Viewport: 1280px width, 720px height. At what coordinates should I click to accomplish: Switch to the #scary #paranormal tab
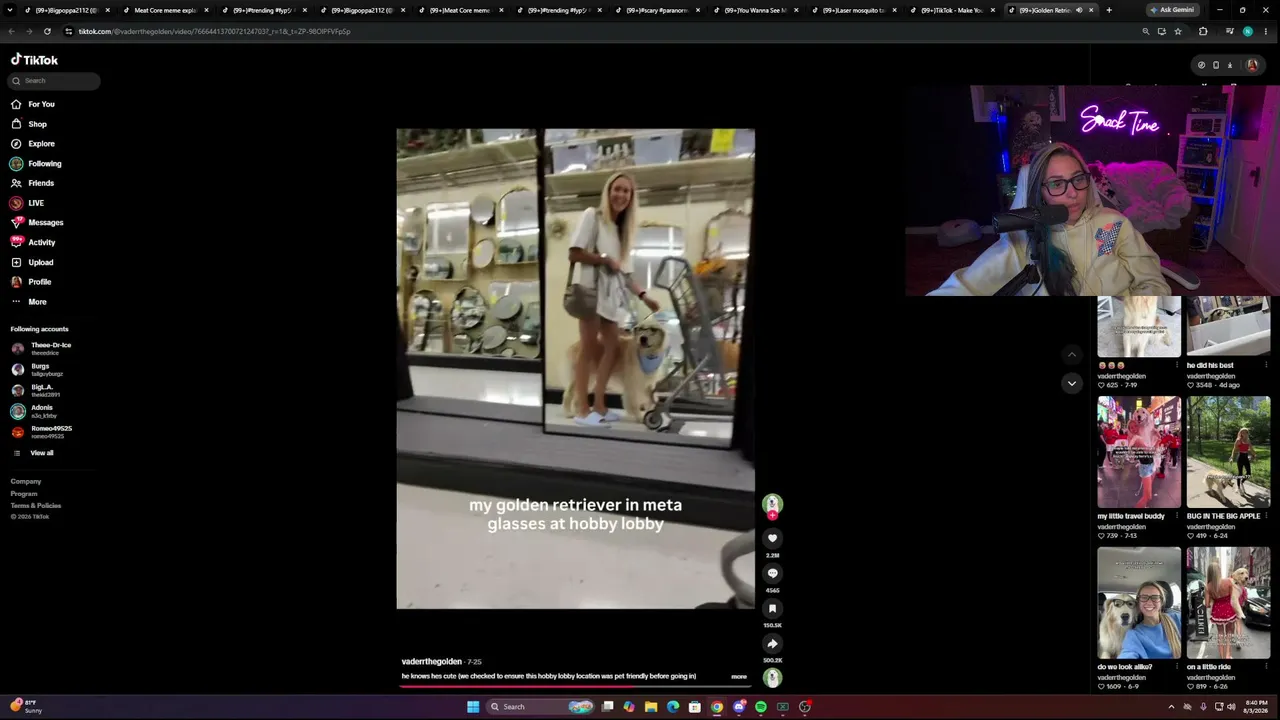[657, 10]
